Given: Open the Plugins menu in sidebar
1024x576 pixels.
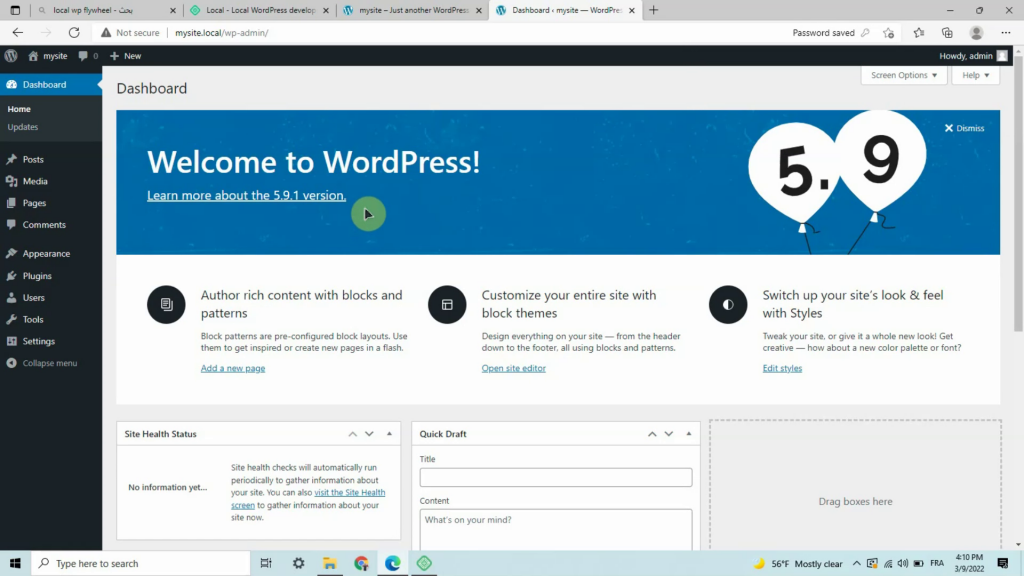Looking at the screenshot, I should click(37, 276).
